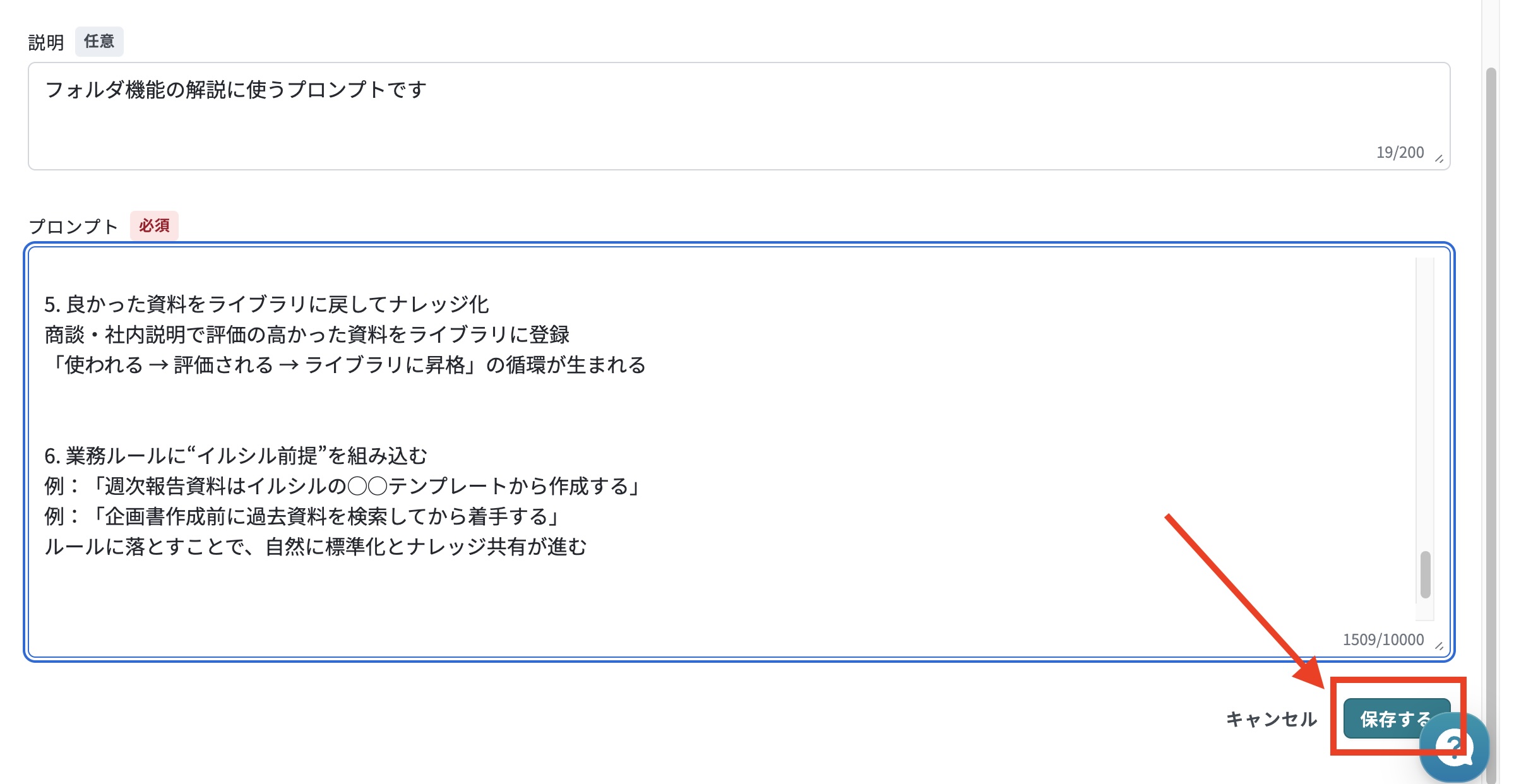1514x784 pixels.
Task: Place cursor in the 週次報告資料 example line
Action: point(343,486)
